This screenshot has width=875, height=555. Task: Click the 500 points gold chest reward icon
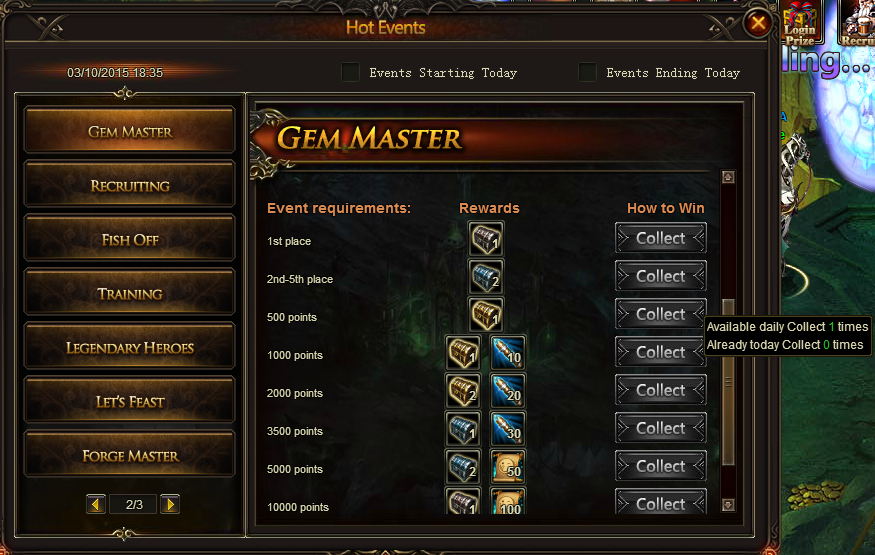pos(485,315)
